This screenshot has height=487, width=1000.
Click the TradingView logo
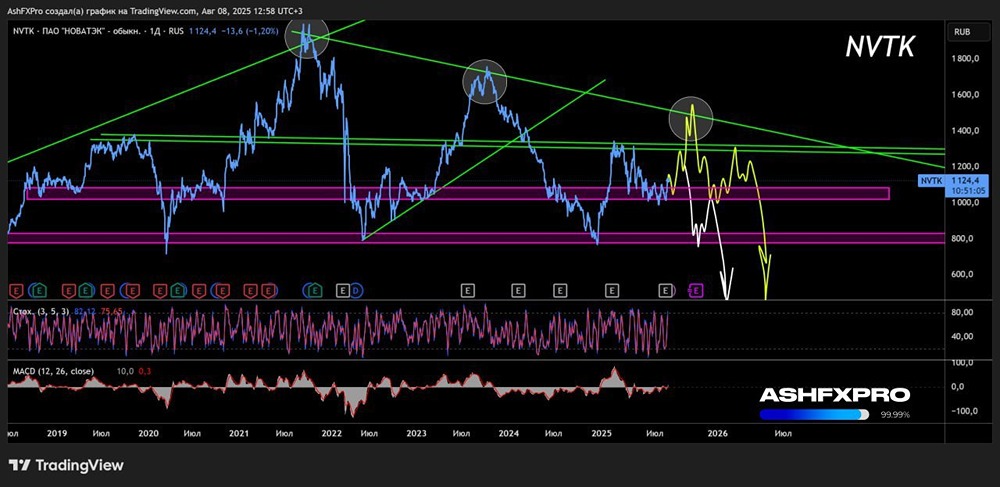(x=66, y=465)
